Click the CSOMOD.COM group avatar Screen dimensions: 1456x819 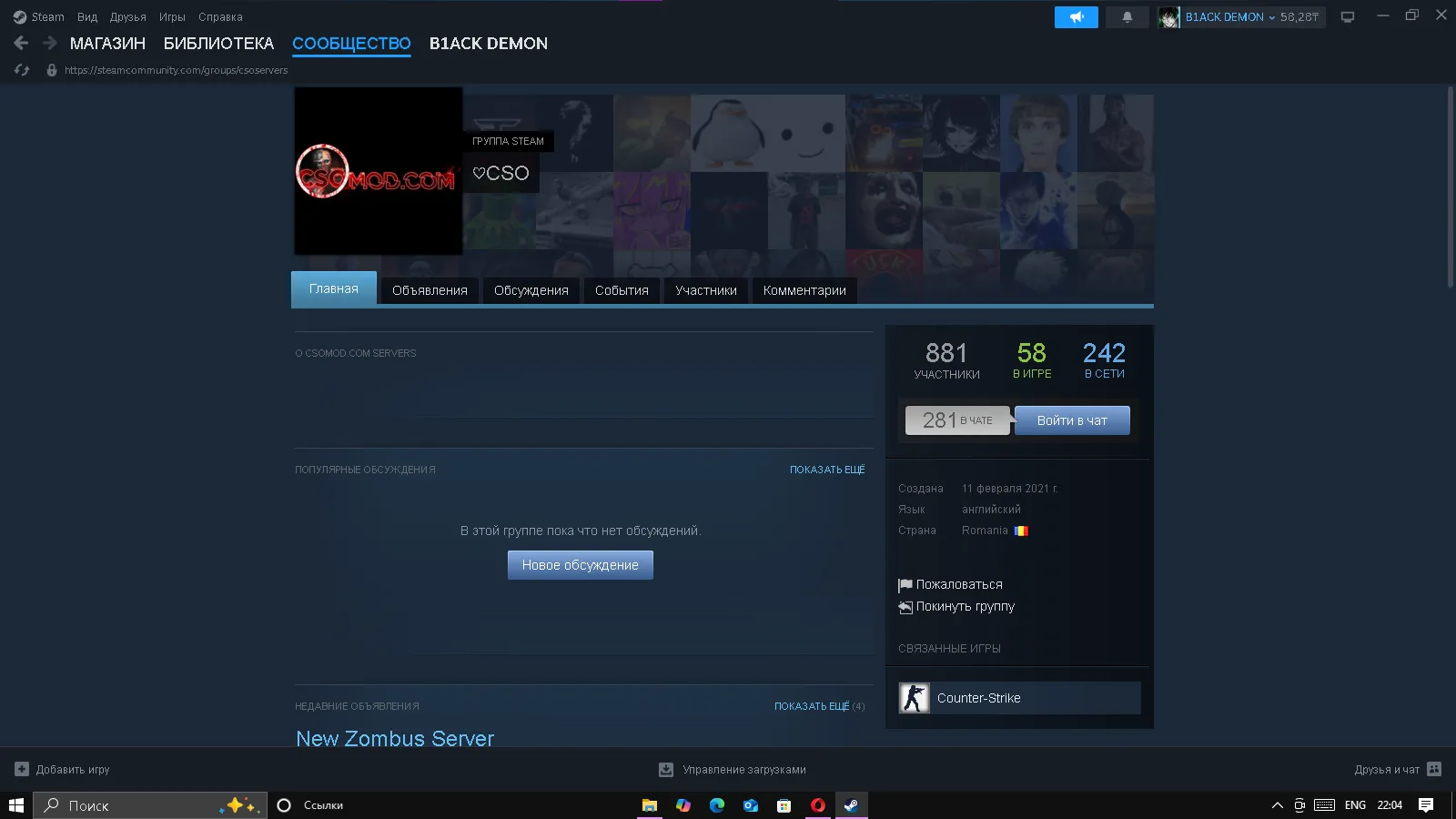click(379, 171)
